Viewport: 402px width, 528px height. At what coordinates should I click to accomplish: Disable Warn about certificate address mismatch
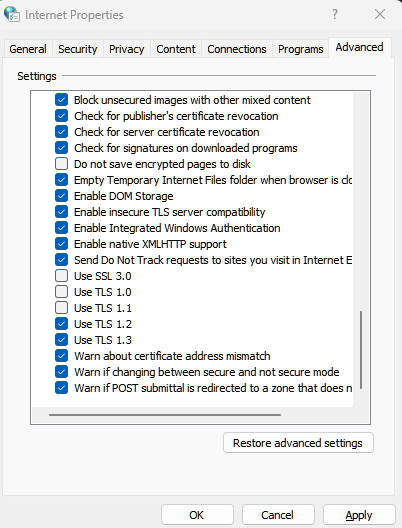pos(61,356)
